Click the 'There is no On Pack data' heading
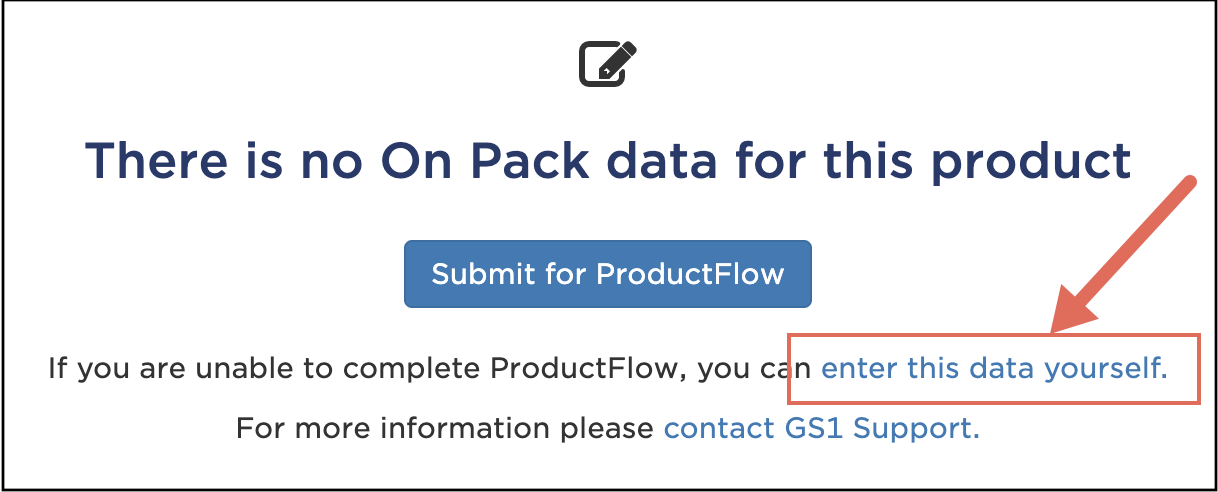 [x=608, y=160]
